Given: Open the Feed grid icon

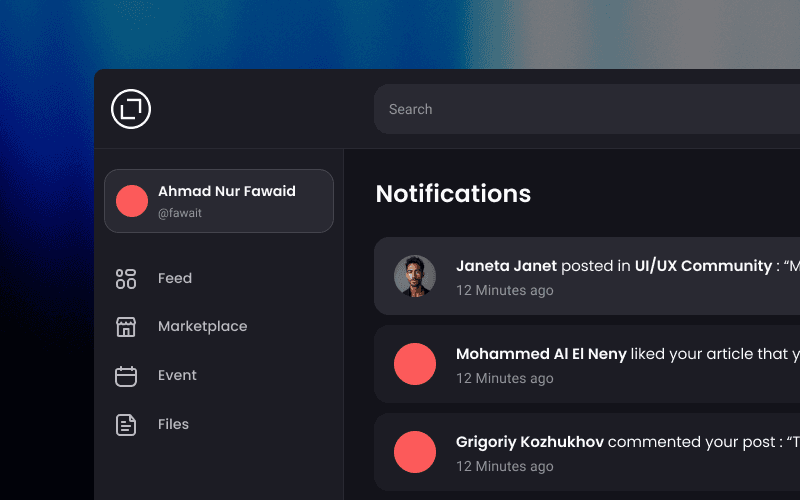Looking at the screenshot, I should pyautogui.click(x=126, y=279).
